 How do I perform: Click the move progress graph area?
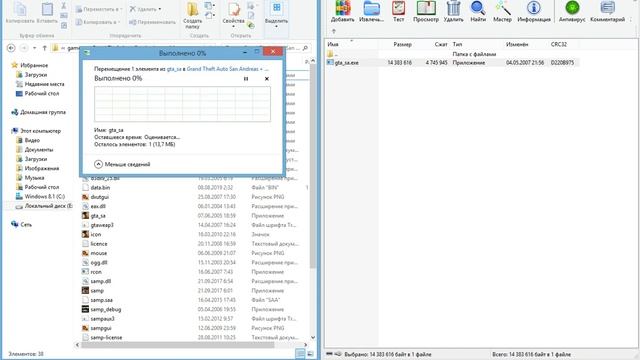182,104
